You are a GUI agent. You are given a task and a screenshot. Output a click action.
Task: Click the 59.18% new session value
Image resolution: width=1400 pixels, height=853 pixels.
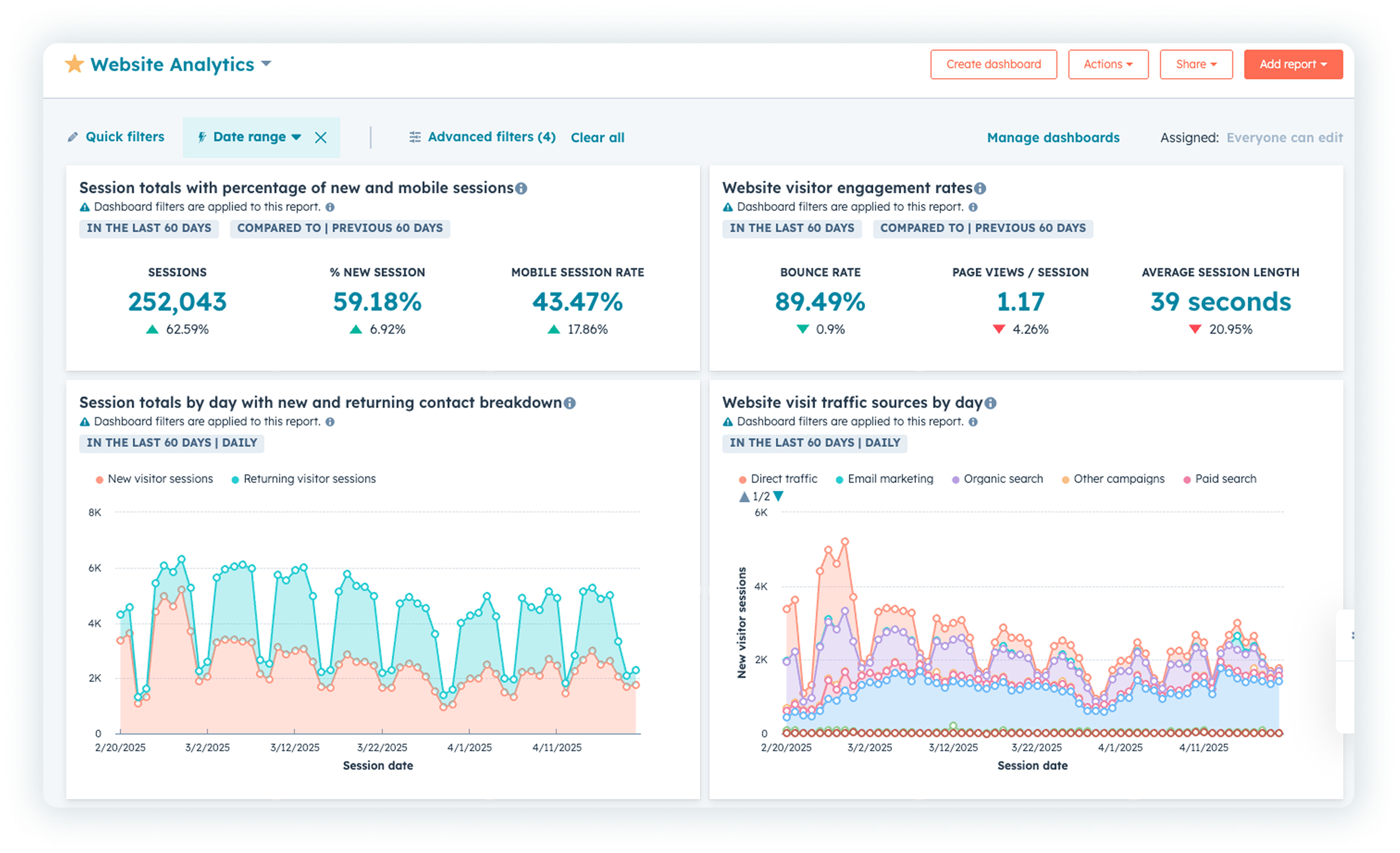(x=377, y=302)
